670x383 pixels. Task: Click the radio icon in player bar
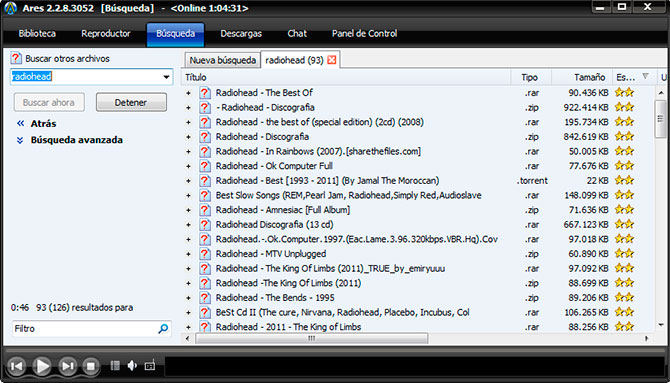150,365
